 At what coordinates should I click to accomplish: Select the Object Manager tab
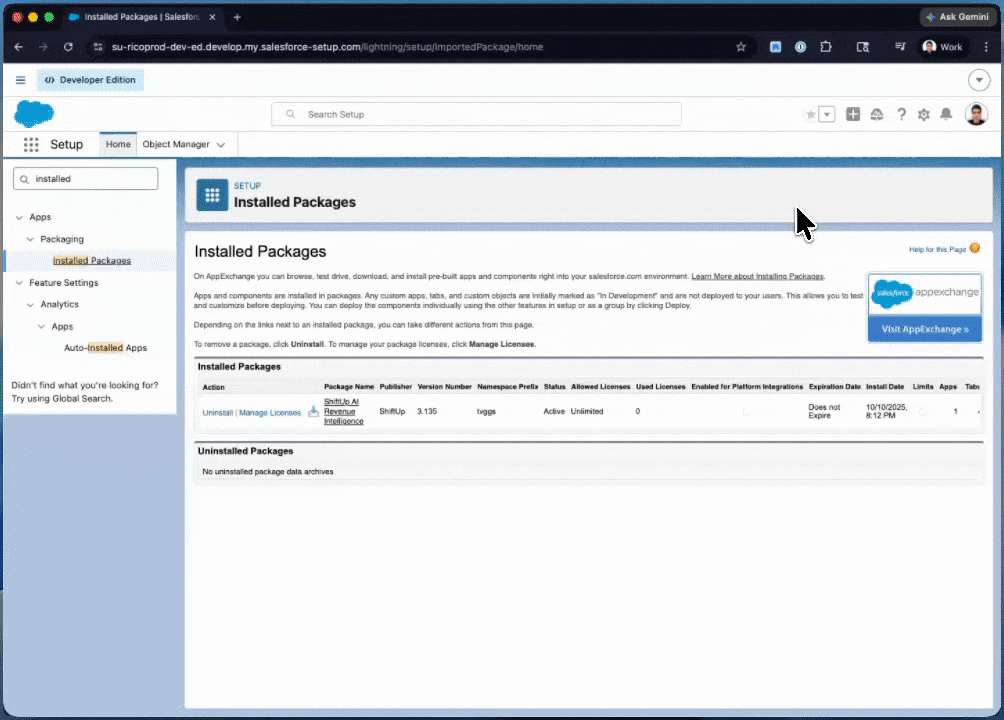point(176,144)
